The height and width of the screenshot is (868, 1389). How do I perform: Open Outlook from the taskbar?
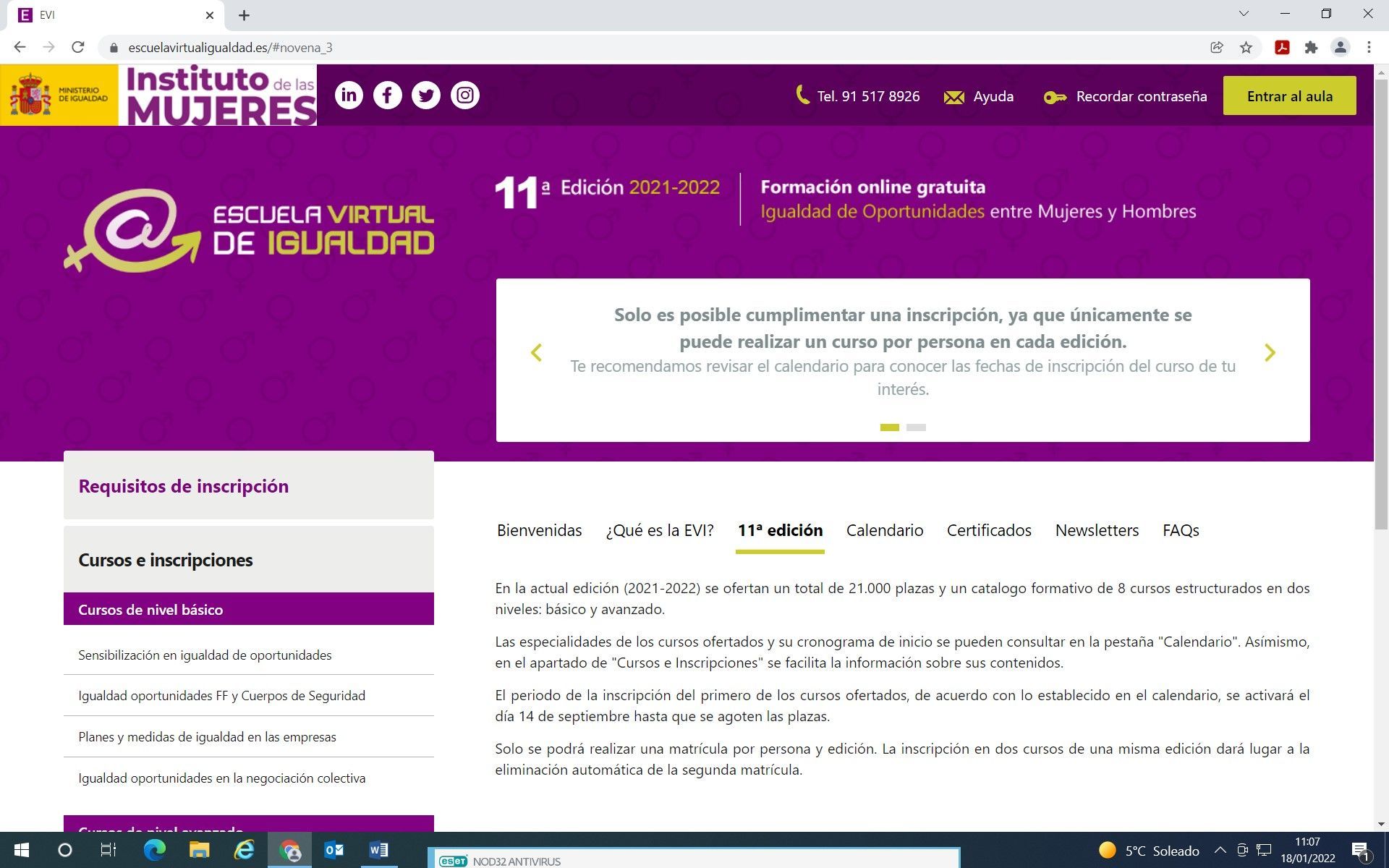click(x=334, y=850)
